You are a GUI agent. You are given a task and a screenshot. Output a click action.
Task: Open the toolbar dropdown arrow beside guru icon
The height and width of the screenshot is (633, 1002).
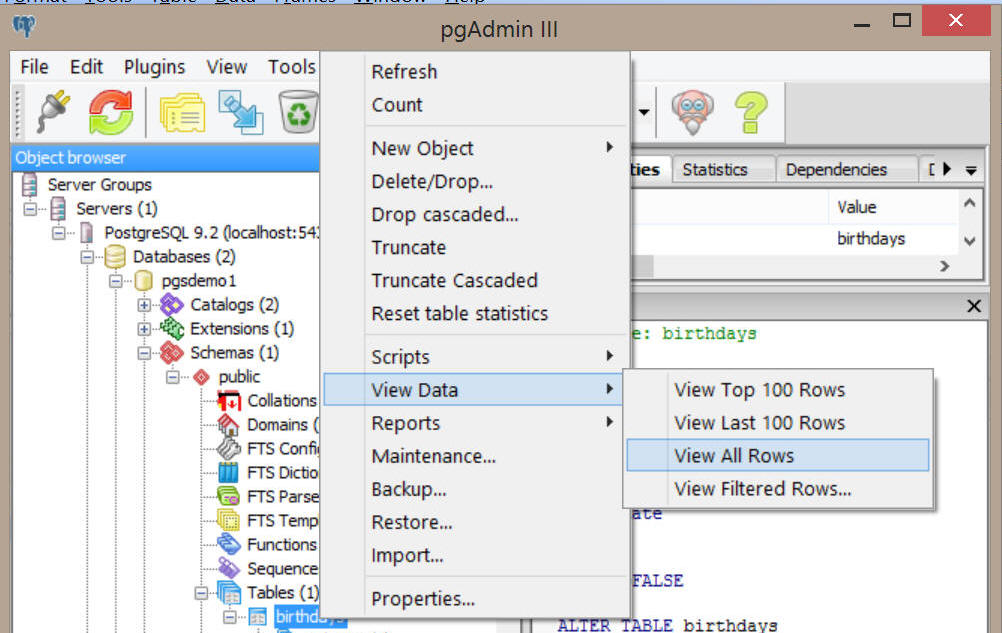[644, 112]
